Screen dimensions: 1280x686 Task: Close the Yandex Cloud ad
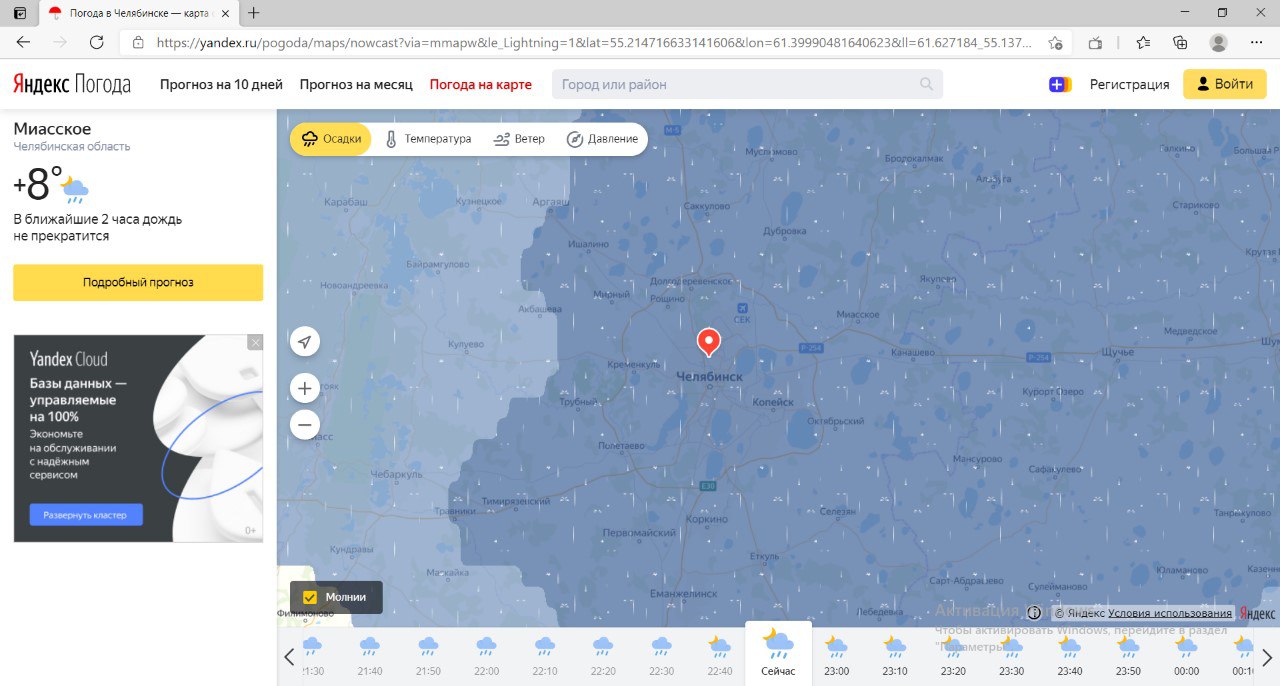(x=255, y=343)
